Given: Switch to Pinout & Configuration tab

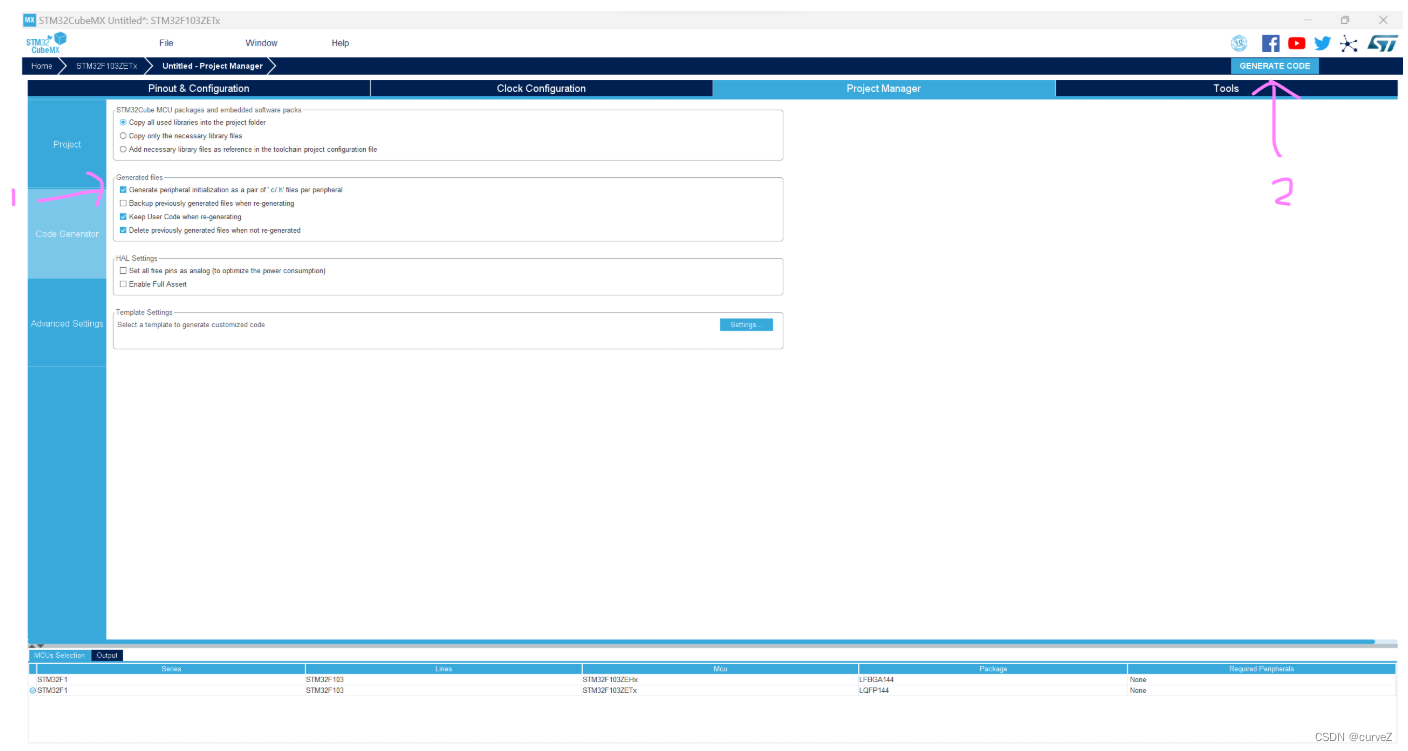Looking at the screenshot, I should click(199, 88).
